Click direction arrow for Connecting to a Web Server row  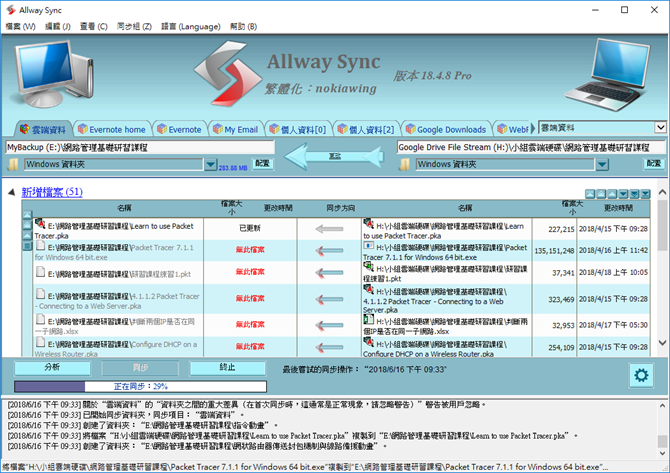(329, 299)
